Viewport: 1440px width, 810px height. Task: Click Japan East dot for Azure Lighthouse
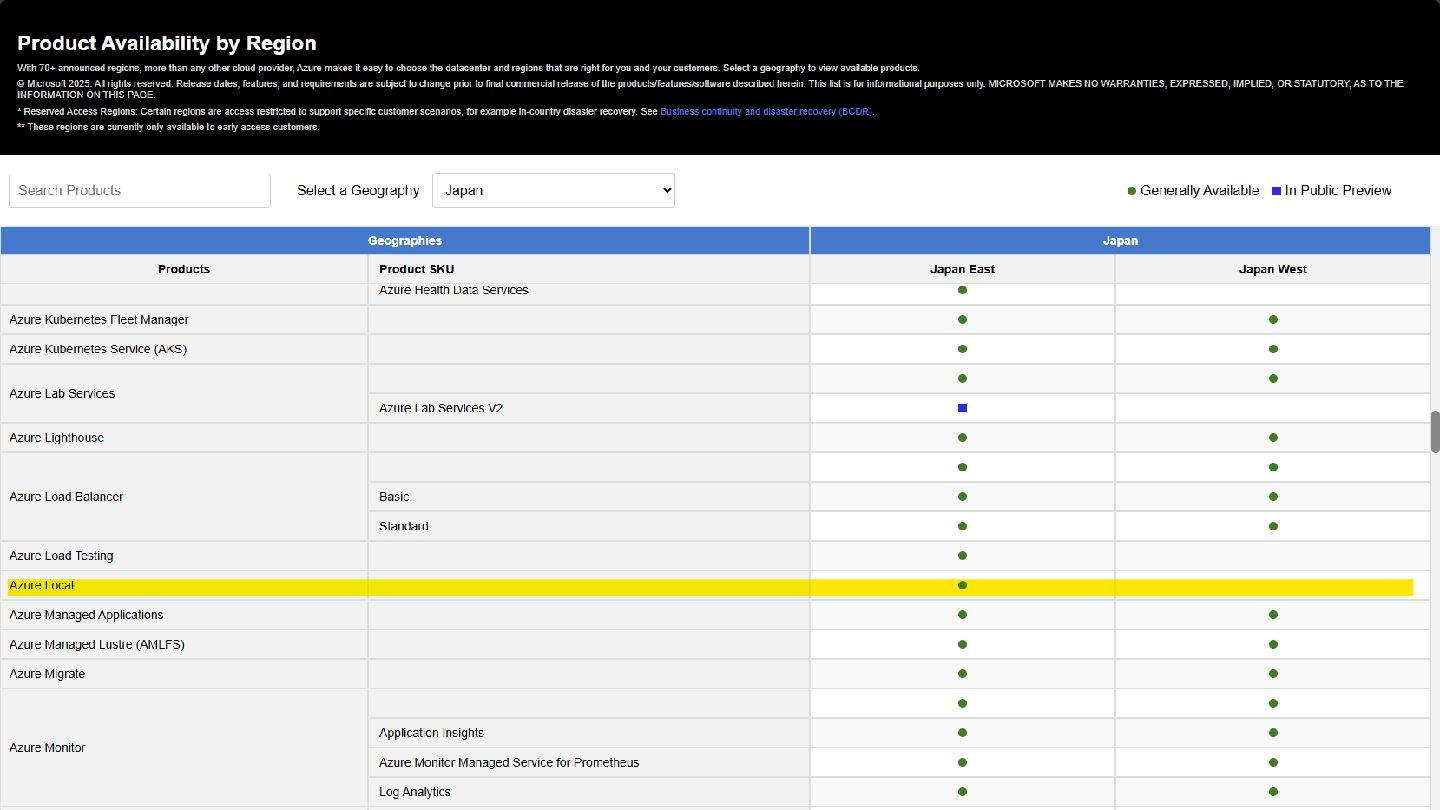pyautogui.click(x=962, y=438)
